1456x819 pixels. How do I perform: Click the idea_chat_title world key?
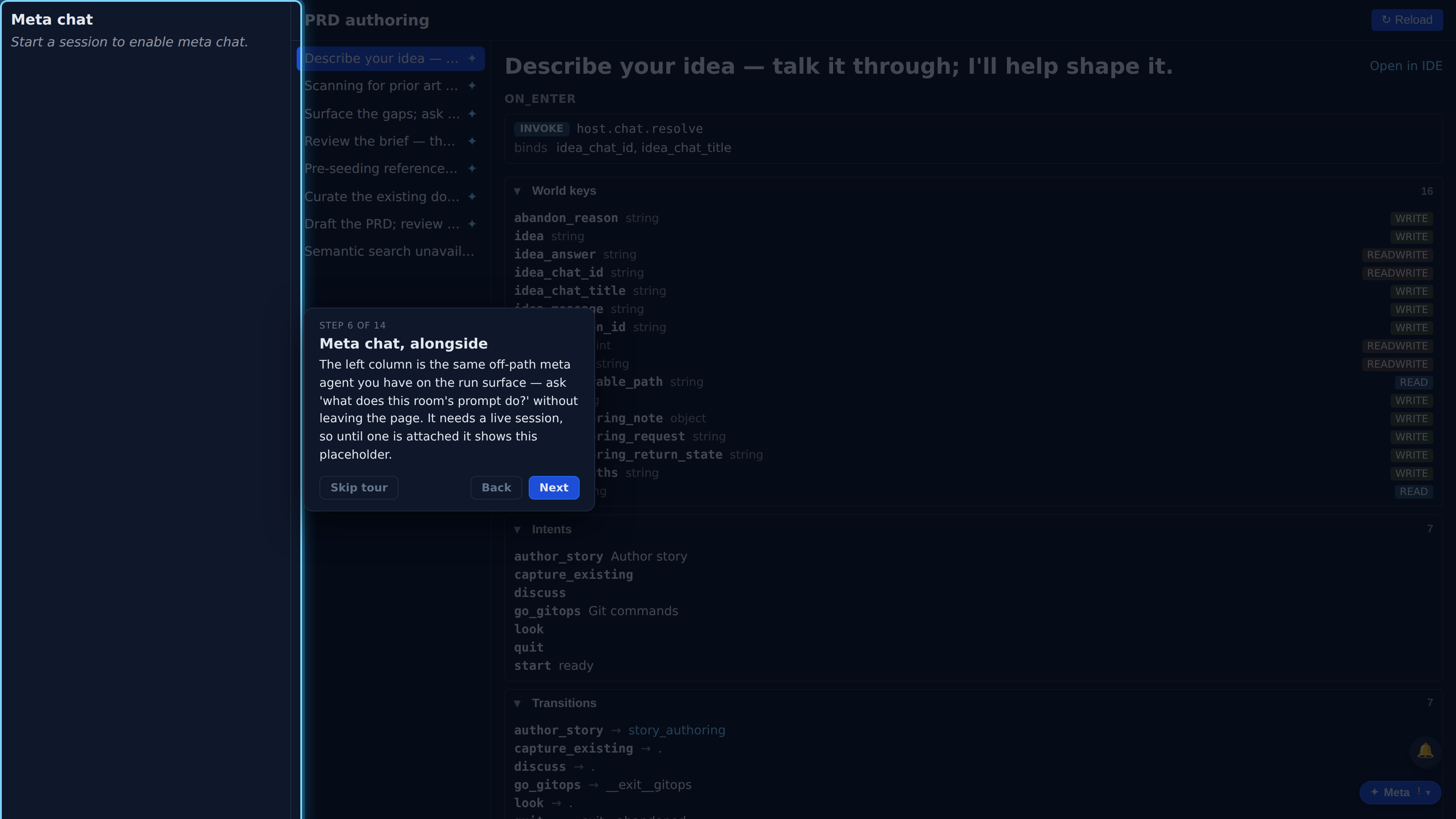pyautogui.click(x=570, y=291)
